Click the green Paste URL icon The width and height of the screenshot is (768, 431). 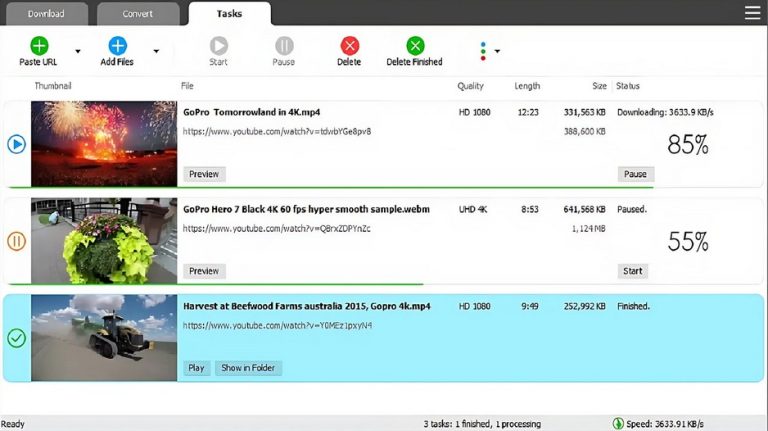(x=39, y=46)
